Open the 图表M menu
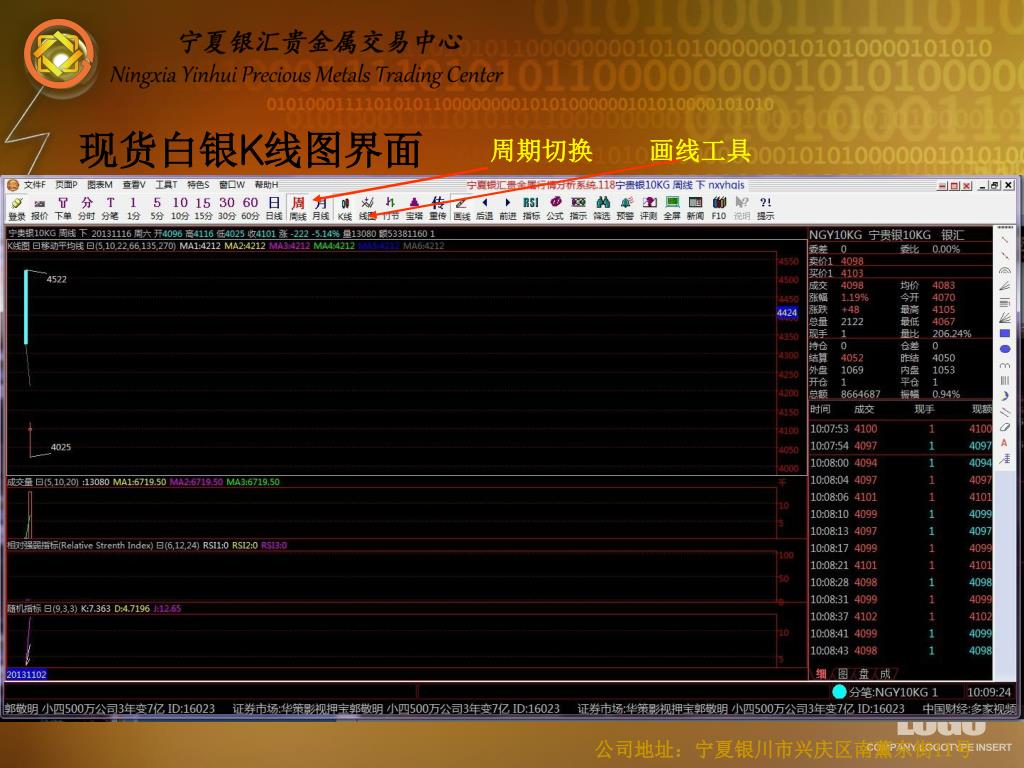 point(100,185)
